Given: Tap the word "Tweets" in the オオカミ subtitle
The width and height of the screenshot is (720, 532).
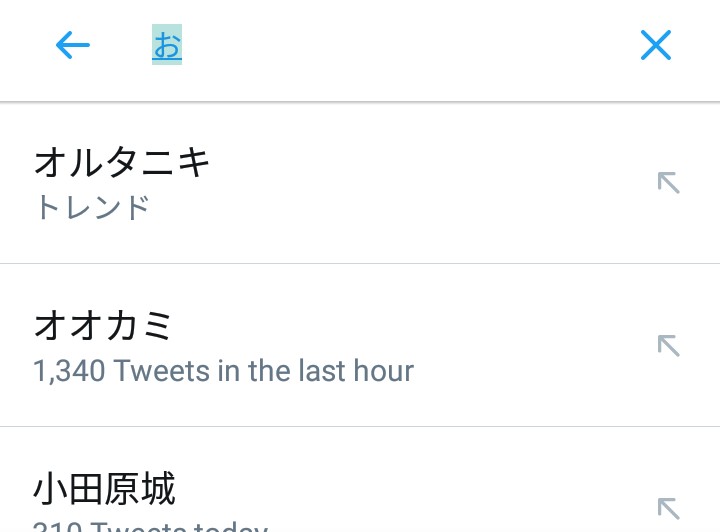Looking at the screenshot, I should [x=161, y=371].
